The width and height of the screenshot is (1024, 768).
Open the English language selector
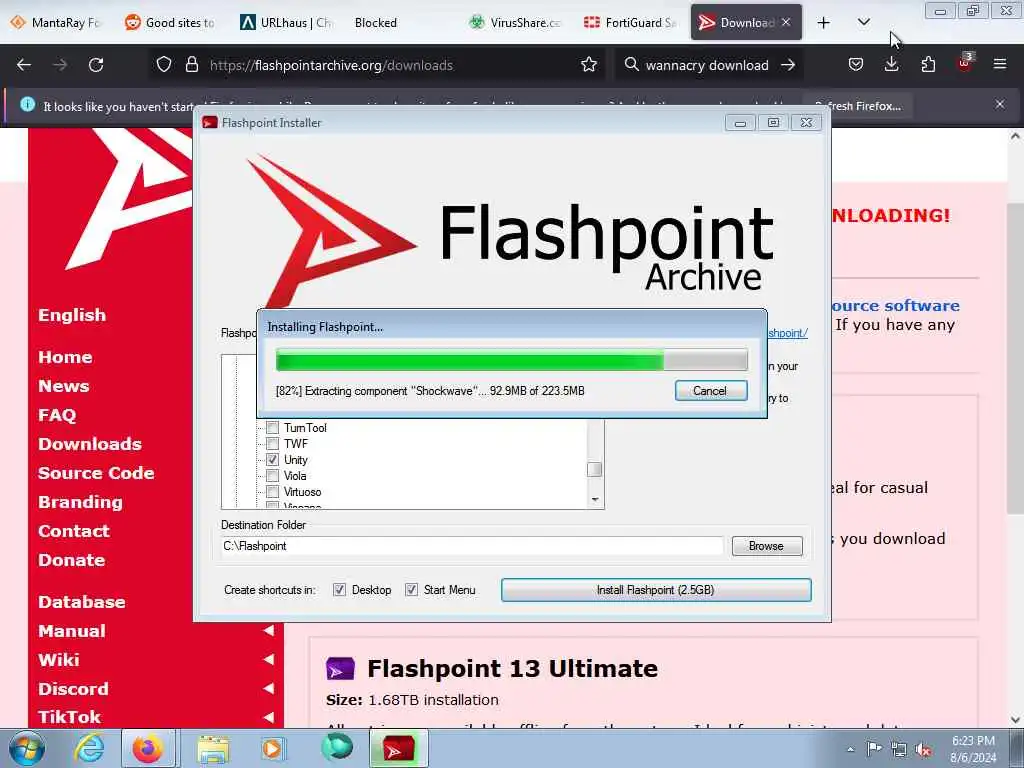click(72, 315)
